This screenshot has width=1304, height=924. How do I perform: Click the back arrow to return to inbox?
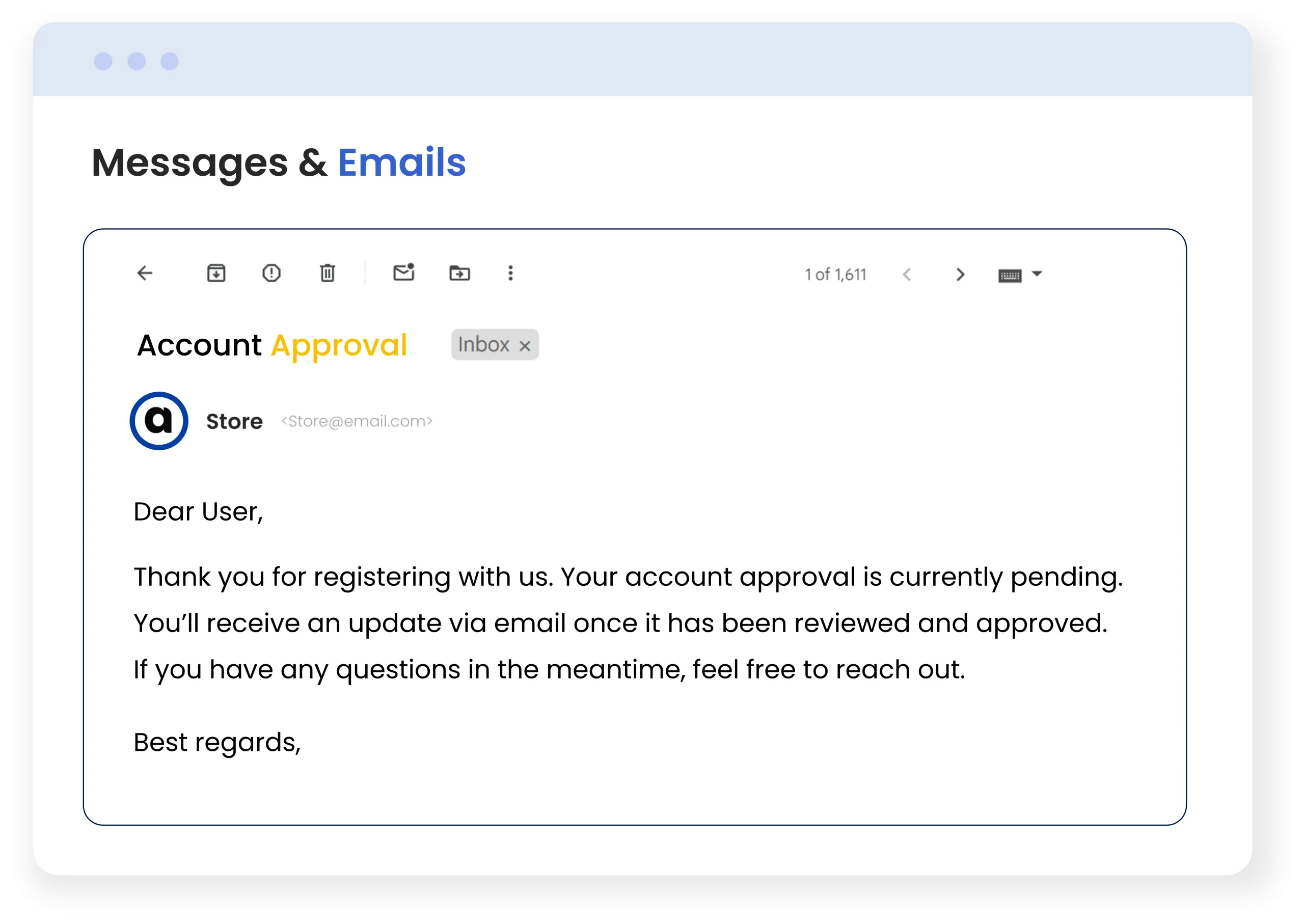tap(145, 274)
